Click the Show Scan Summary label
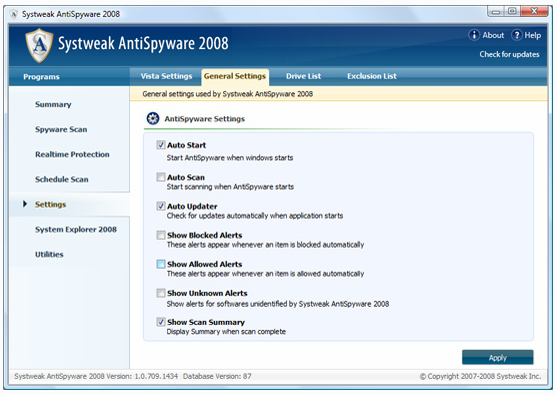 tap(206, 322)
